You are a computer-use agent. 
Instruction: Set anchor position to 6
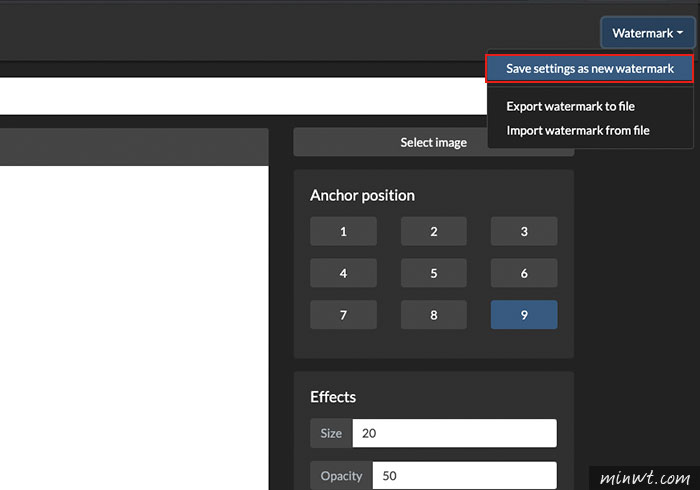click(x=524, y=273)
